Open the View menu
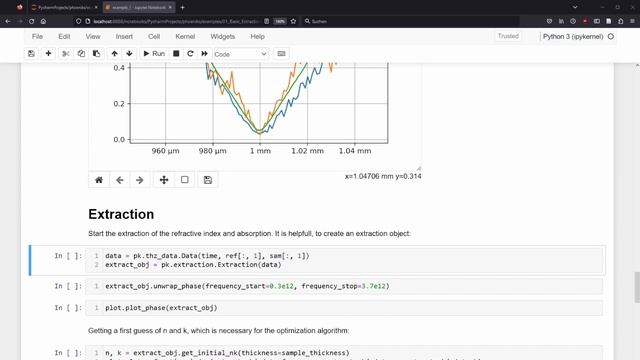The height and width of the screenshot is (360, 640). [x=93, y=36]
